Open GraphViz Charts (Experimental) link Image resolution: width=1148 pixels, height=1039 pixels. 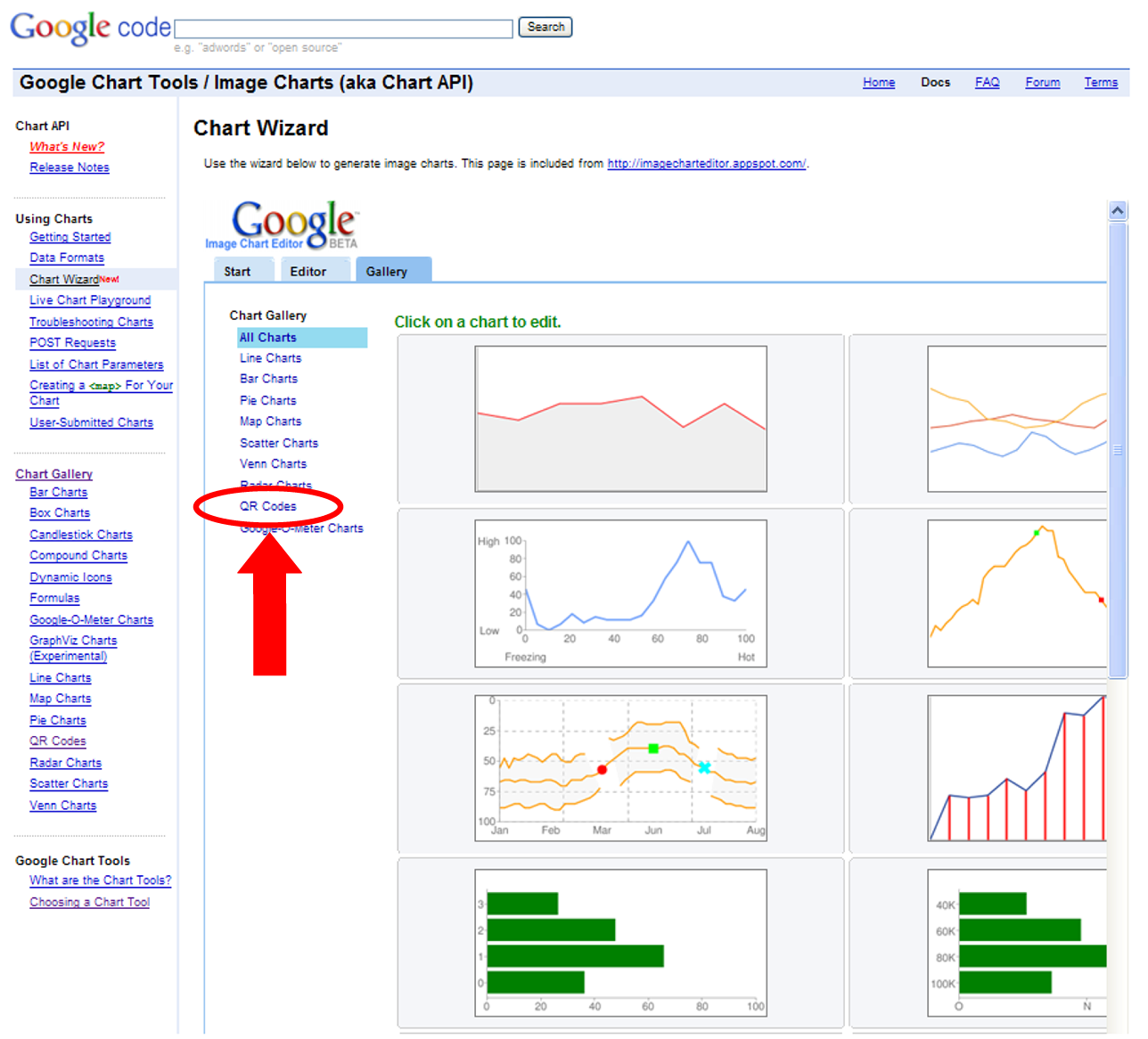pyautogui.click(x=73, y=649)
